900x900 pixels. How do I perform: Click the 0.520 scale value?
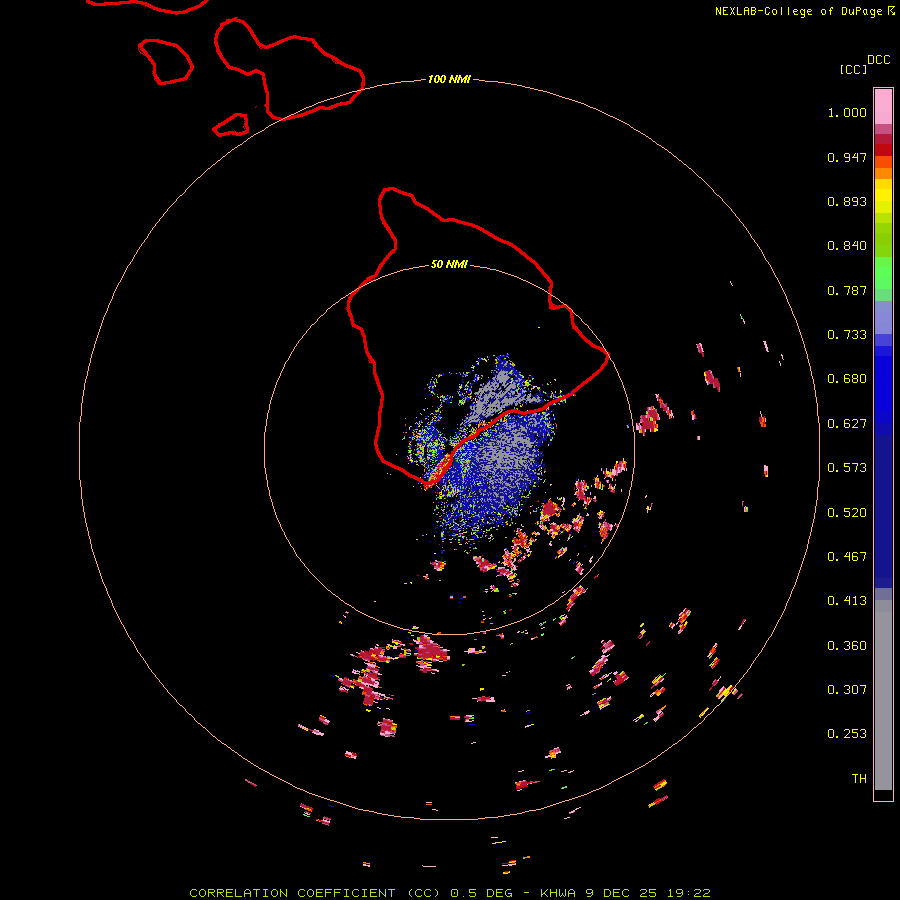tap(847, 513)
